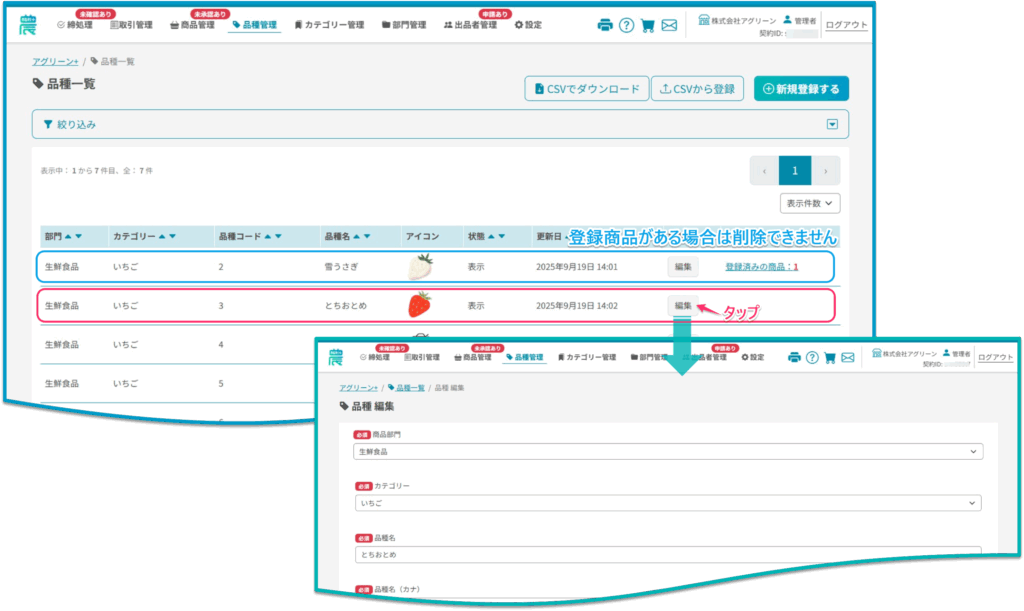Open the カテゴリー dropdown showing いちご
1024x611 pixels.
coord(668,503)
